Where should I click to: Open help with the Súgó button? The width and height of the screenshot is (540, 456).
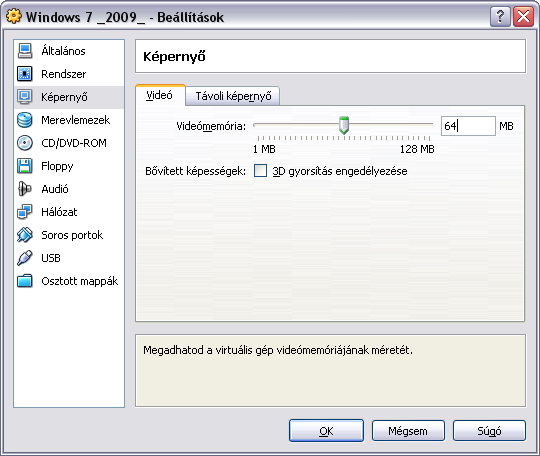[489, 431]
